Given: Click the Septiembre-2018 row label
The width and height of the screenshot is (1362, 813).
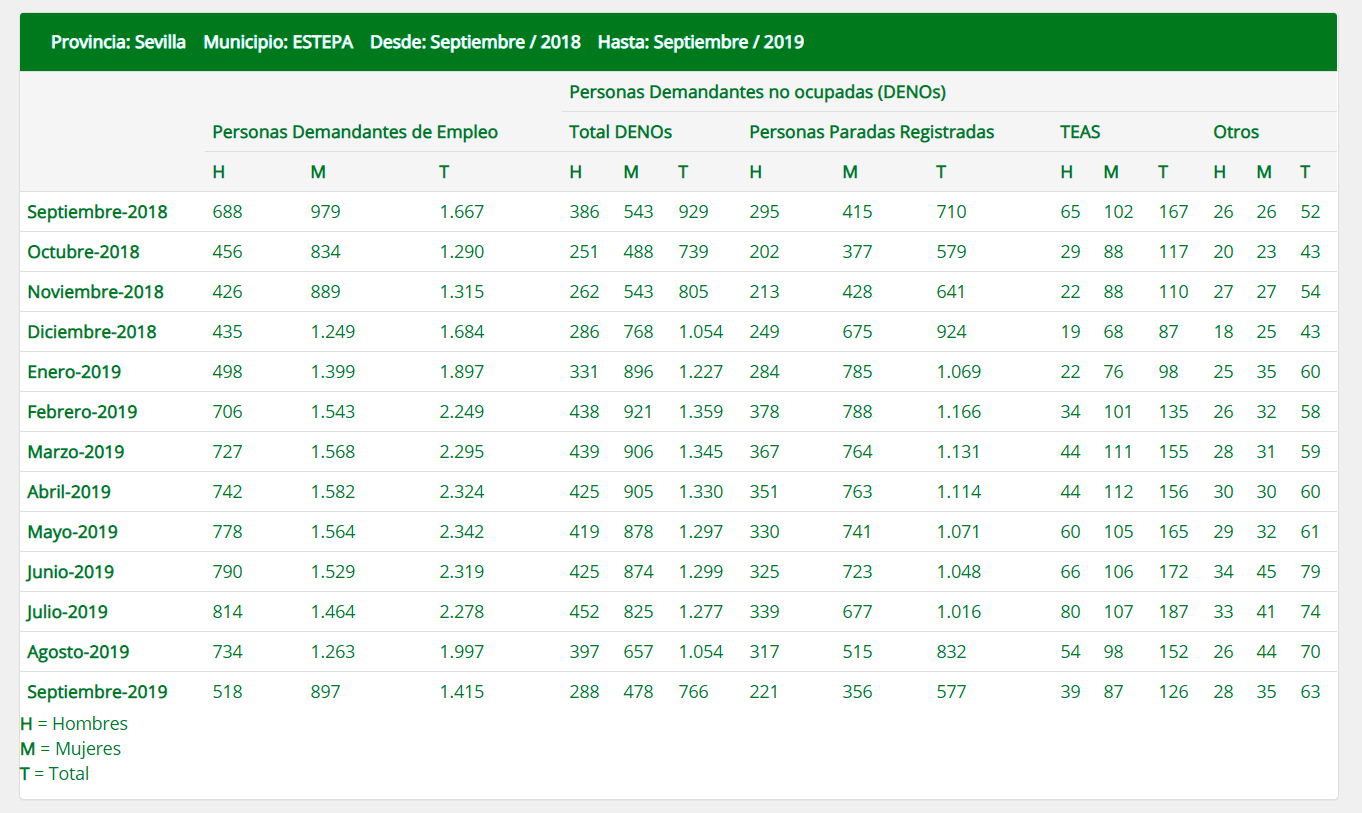Looking at the screenshot, I should (x=97, y=212).
